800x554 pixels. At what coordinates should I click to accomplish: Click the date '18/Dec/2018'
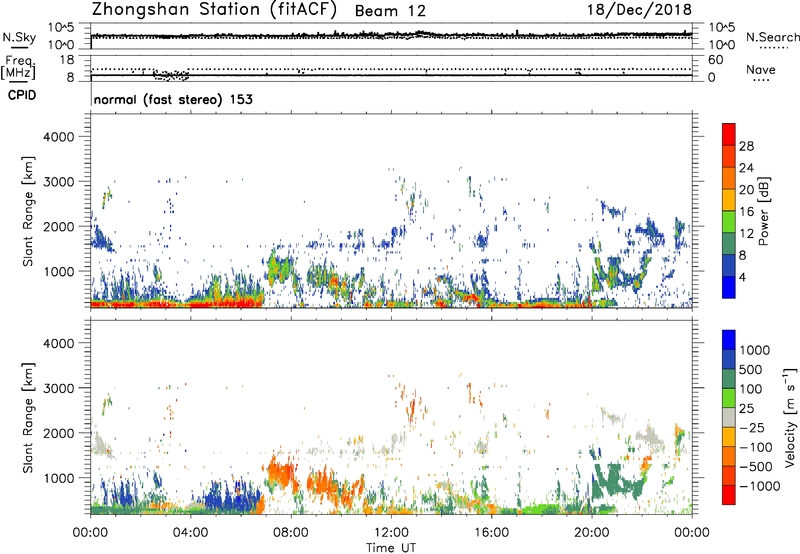[639, 10]
